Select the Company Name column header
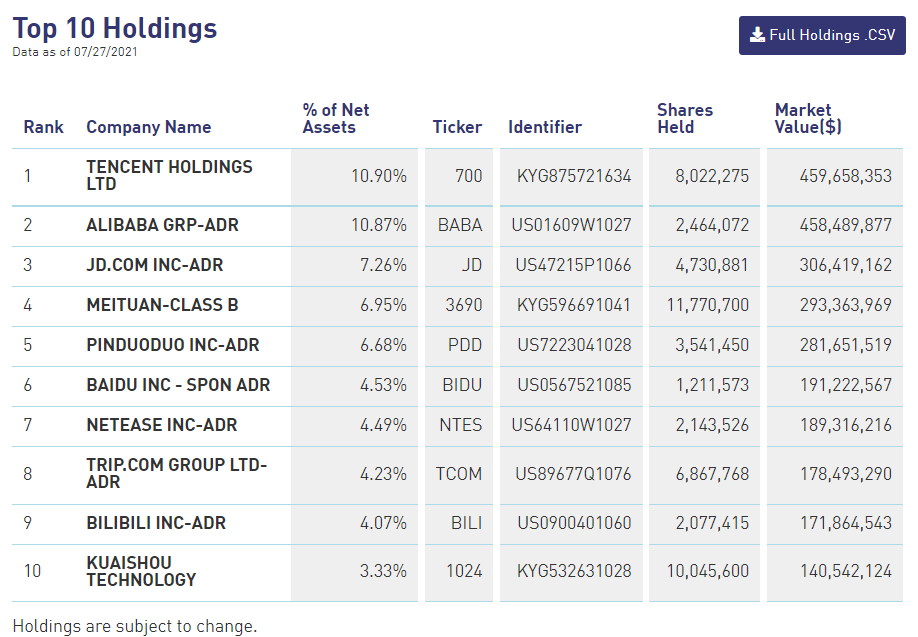This screenshot has width=918, height=637. 149,127
